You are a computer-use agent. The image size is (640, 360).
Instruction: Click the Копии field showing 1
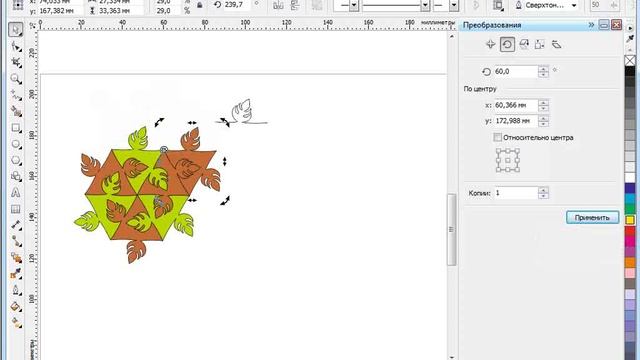(x=516, y=193)
